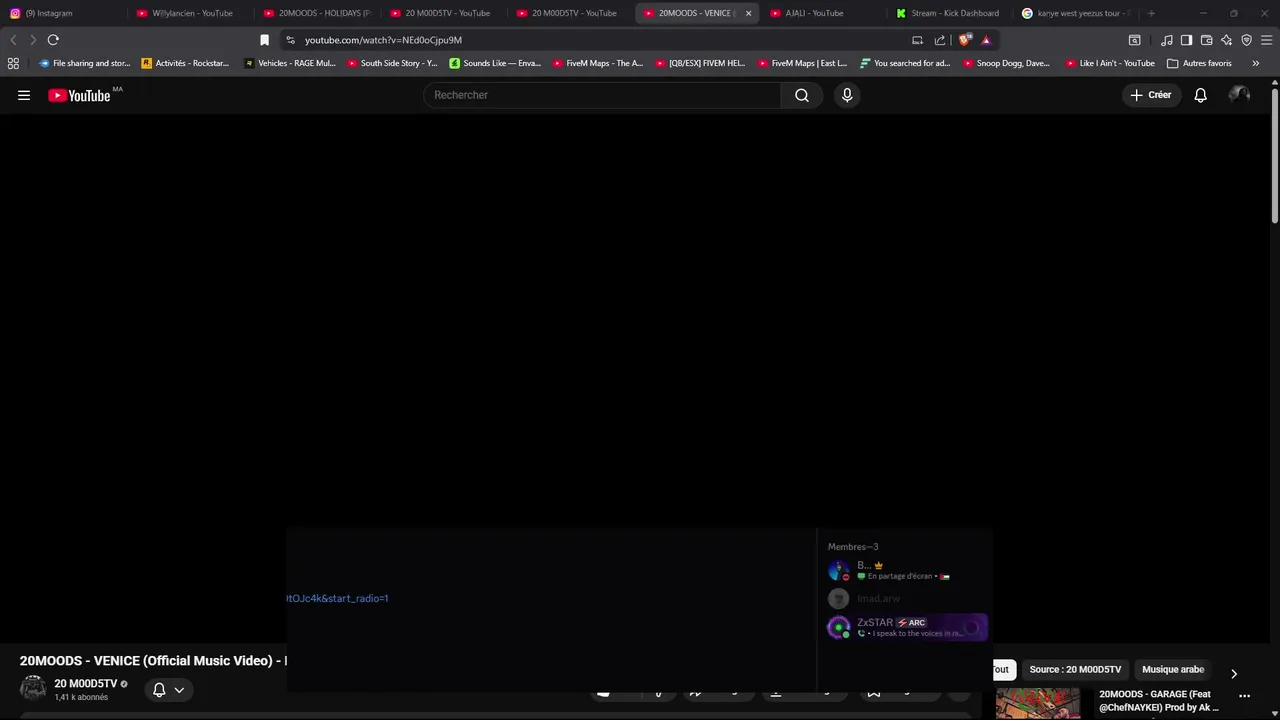Click the address bar URL field

[600, 40]
